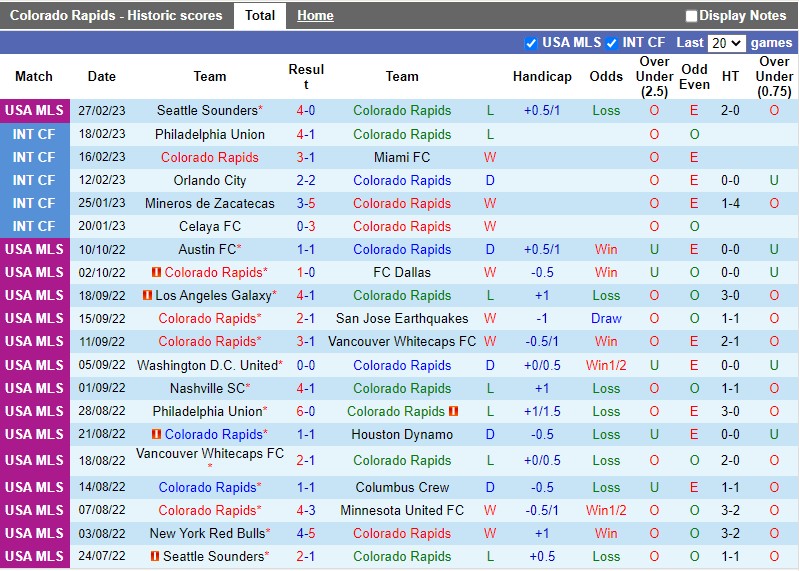Click the Match column header
Viewport: 799px width, 571px height.
click(x=34, y=76)
